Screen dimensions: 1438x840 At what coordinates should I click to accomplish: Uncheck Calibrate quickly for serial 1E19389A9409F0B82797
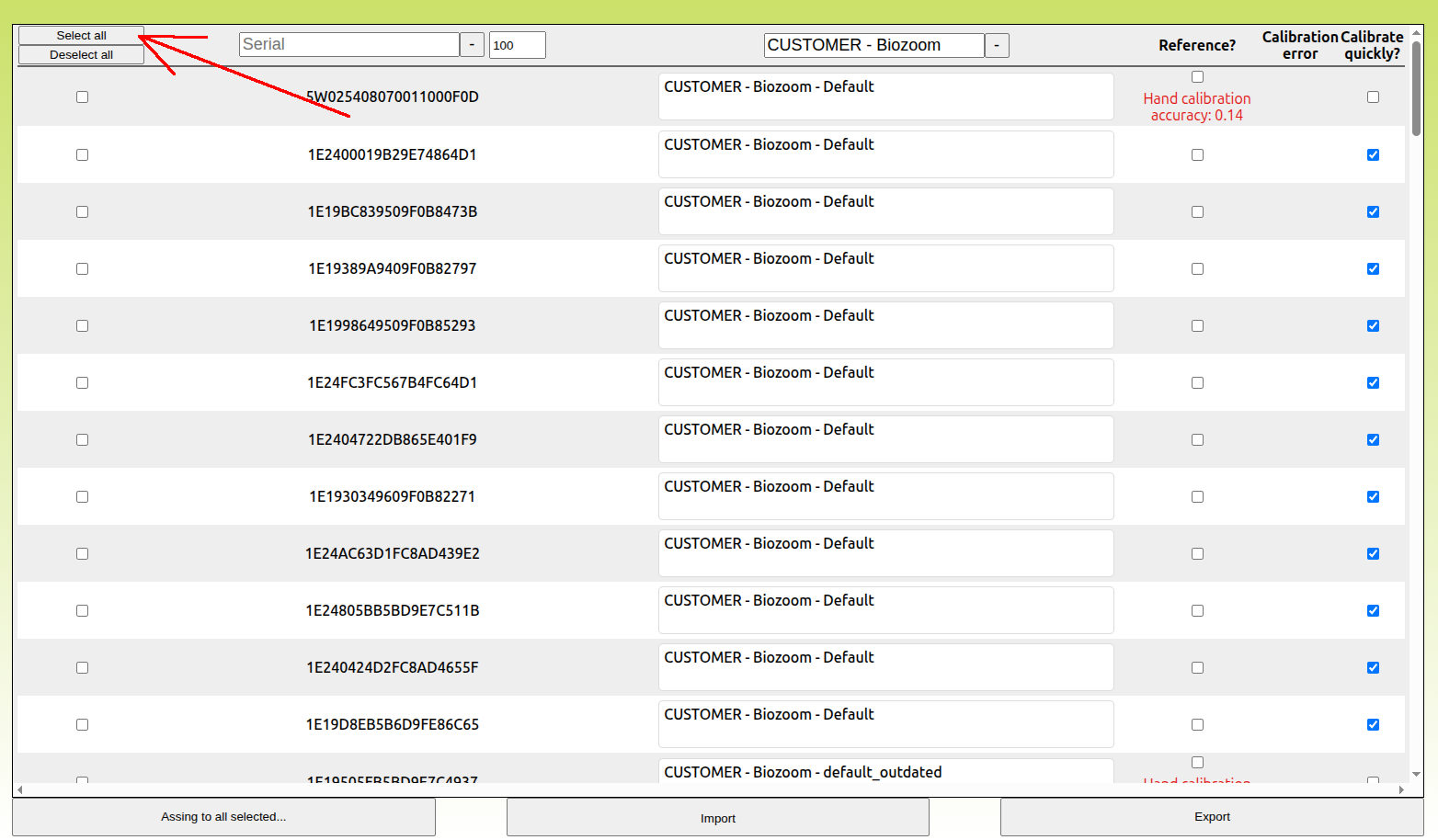click(x=1373, y=268)
